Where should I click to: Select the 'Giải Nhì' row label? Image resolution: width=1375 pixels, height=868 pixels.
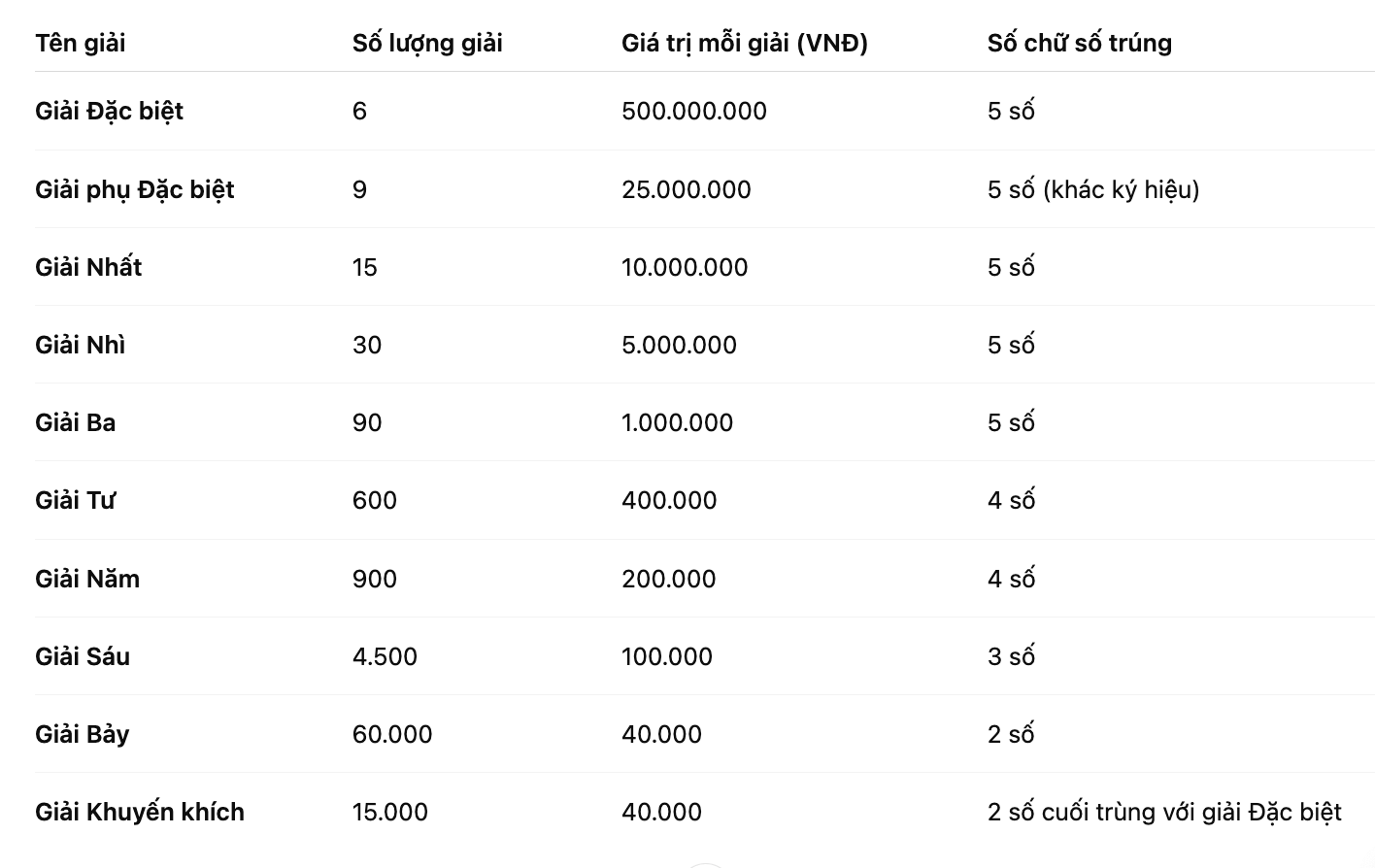point(80,345)
